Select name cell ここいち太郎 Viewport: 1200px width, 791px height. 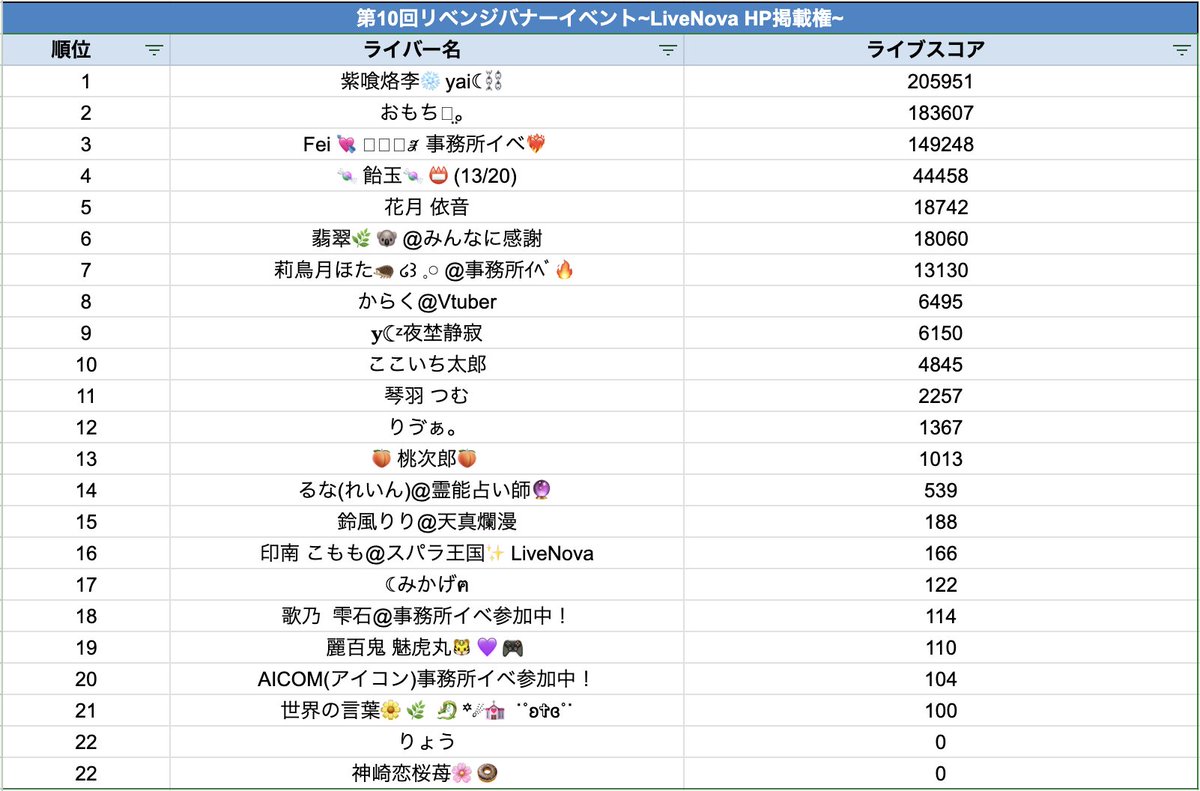[x=427, y=365]
